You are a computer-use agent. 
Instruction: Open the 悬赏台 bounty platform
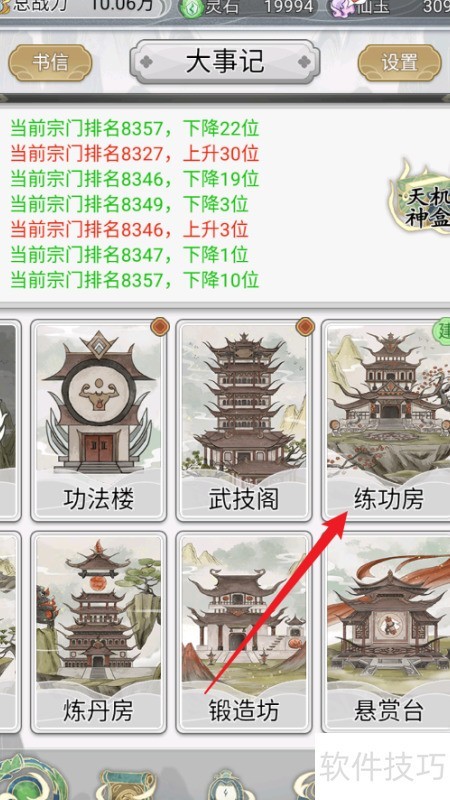(387, 633)
